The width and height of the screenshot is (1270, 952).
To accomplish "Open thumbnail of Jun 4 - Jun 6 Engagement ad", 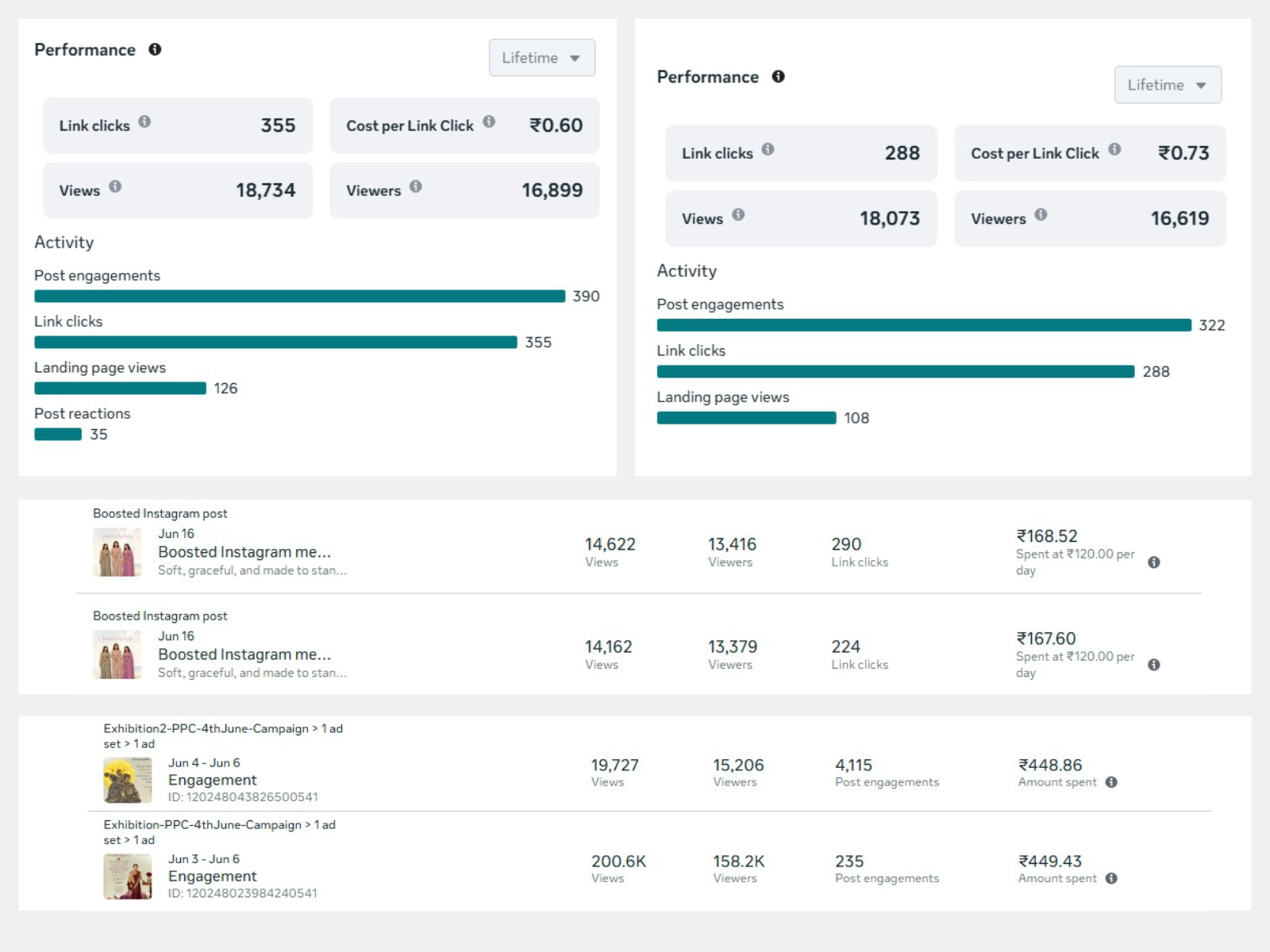I will pos(128,780).
